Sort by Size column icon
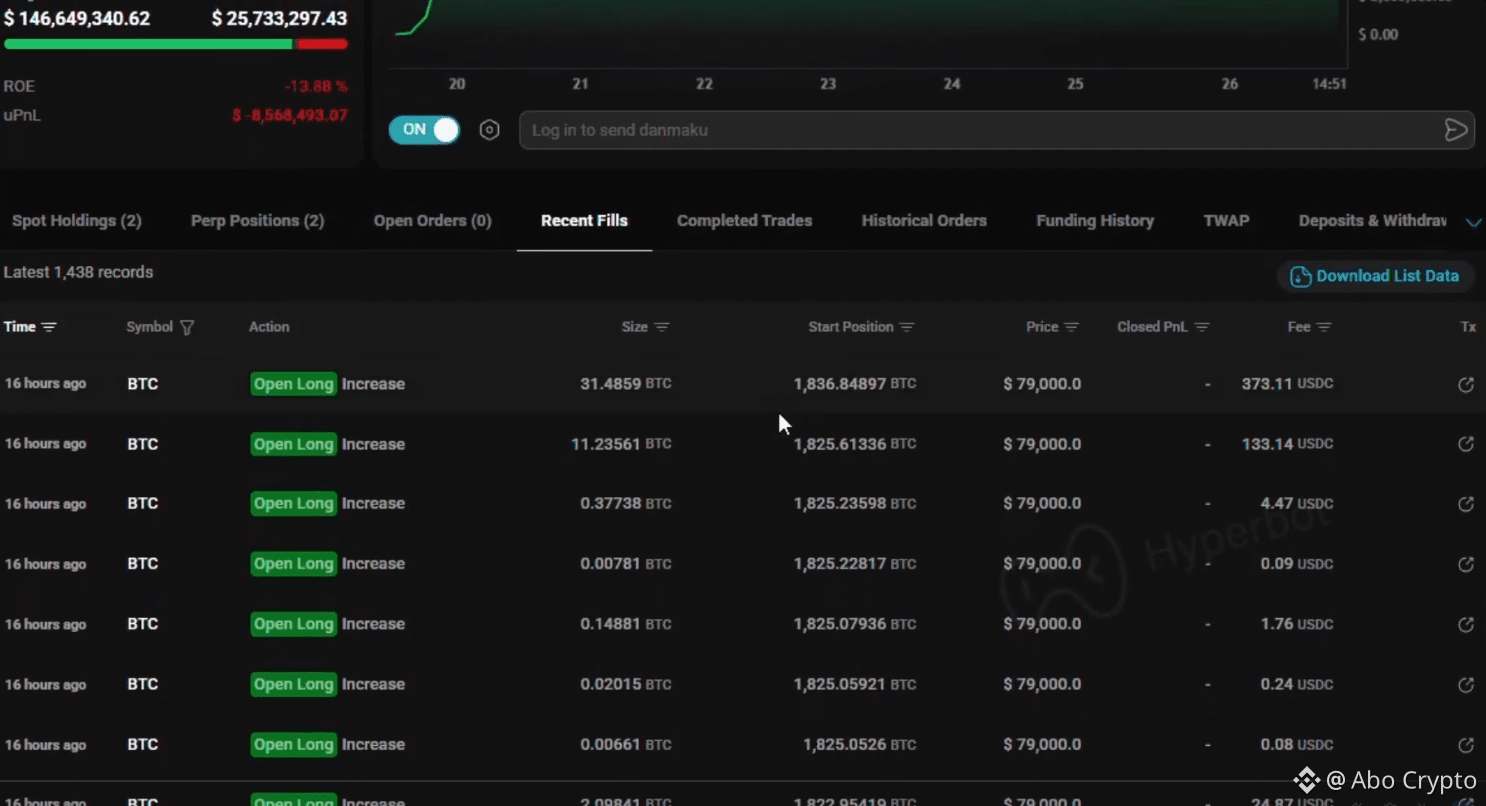Viewport: 1486px width, 806px height. click(x=662, y=327)
